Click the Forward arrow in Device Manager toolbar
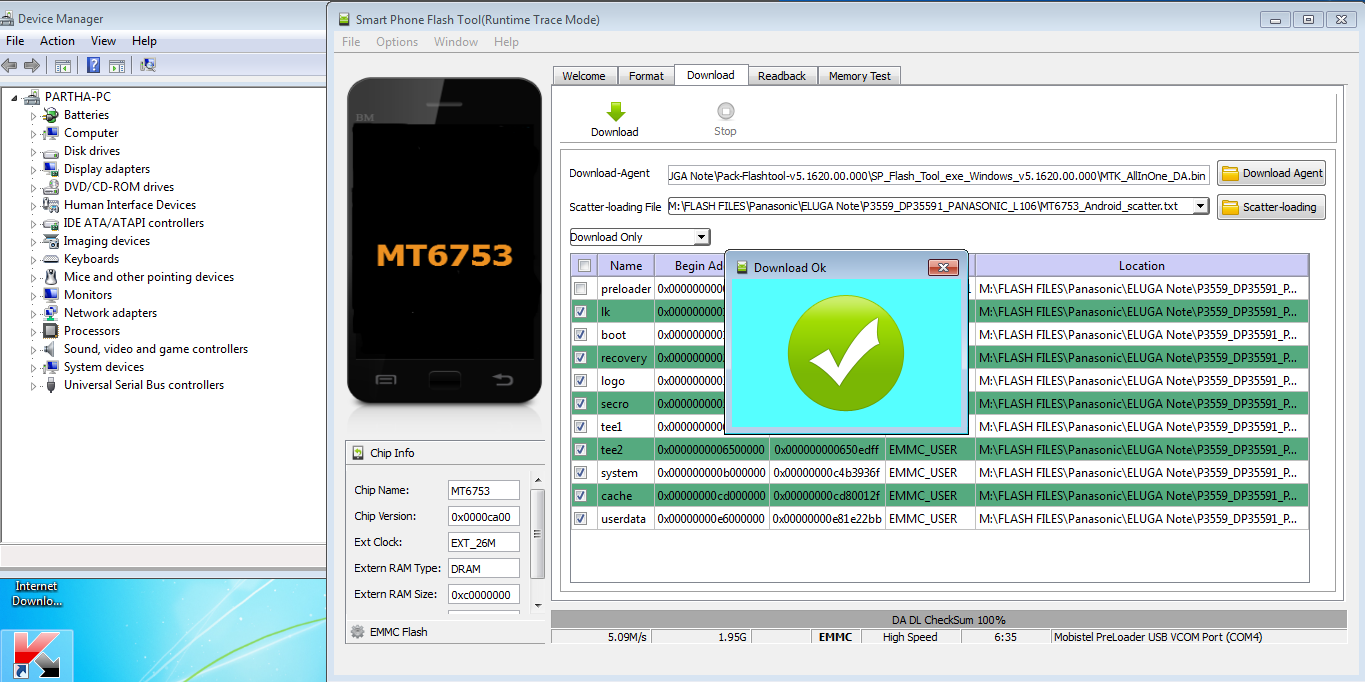This screenshot has width=1365, height=682. point(31,66)
